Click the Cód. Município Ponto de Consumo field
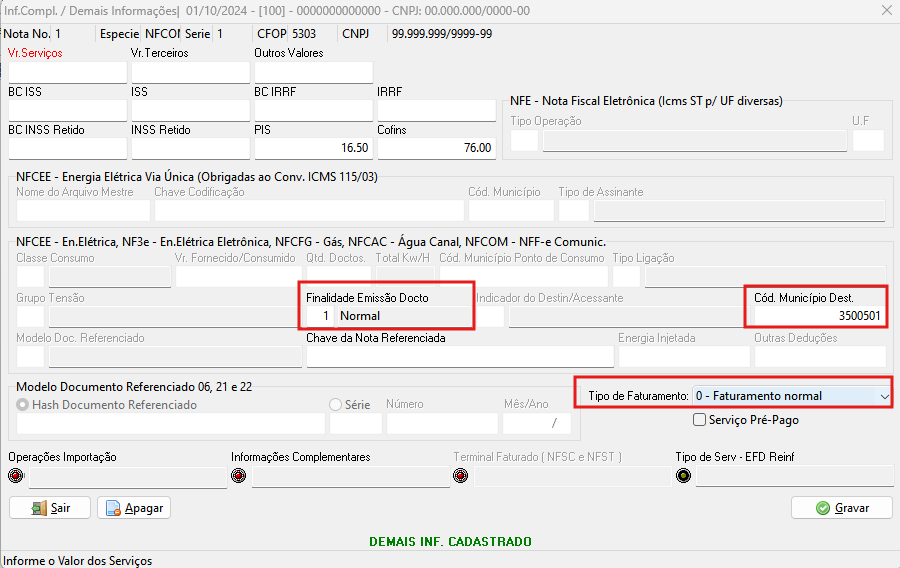The height and width of the screenshot is (568, 900). [x=523, y=277]
